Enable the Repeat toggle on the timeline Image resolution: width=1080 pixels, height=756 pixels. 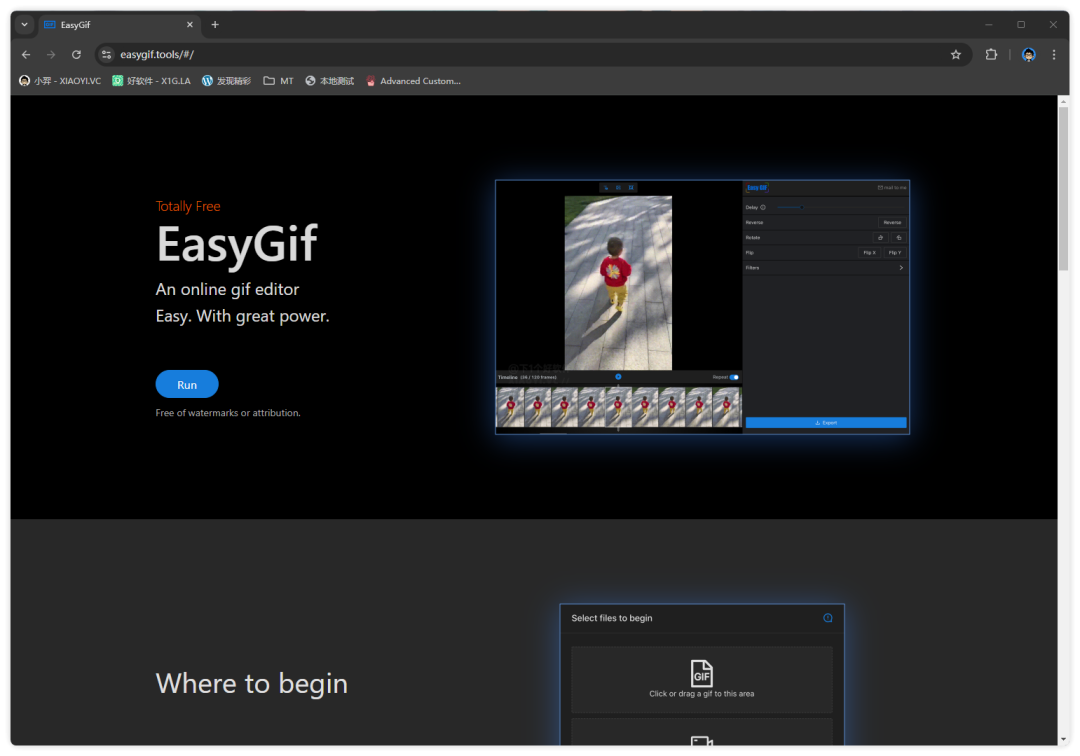point(733,377)
